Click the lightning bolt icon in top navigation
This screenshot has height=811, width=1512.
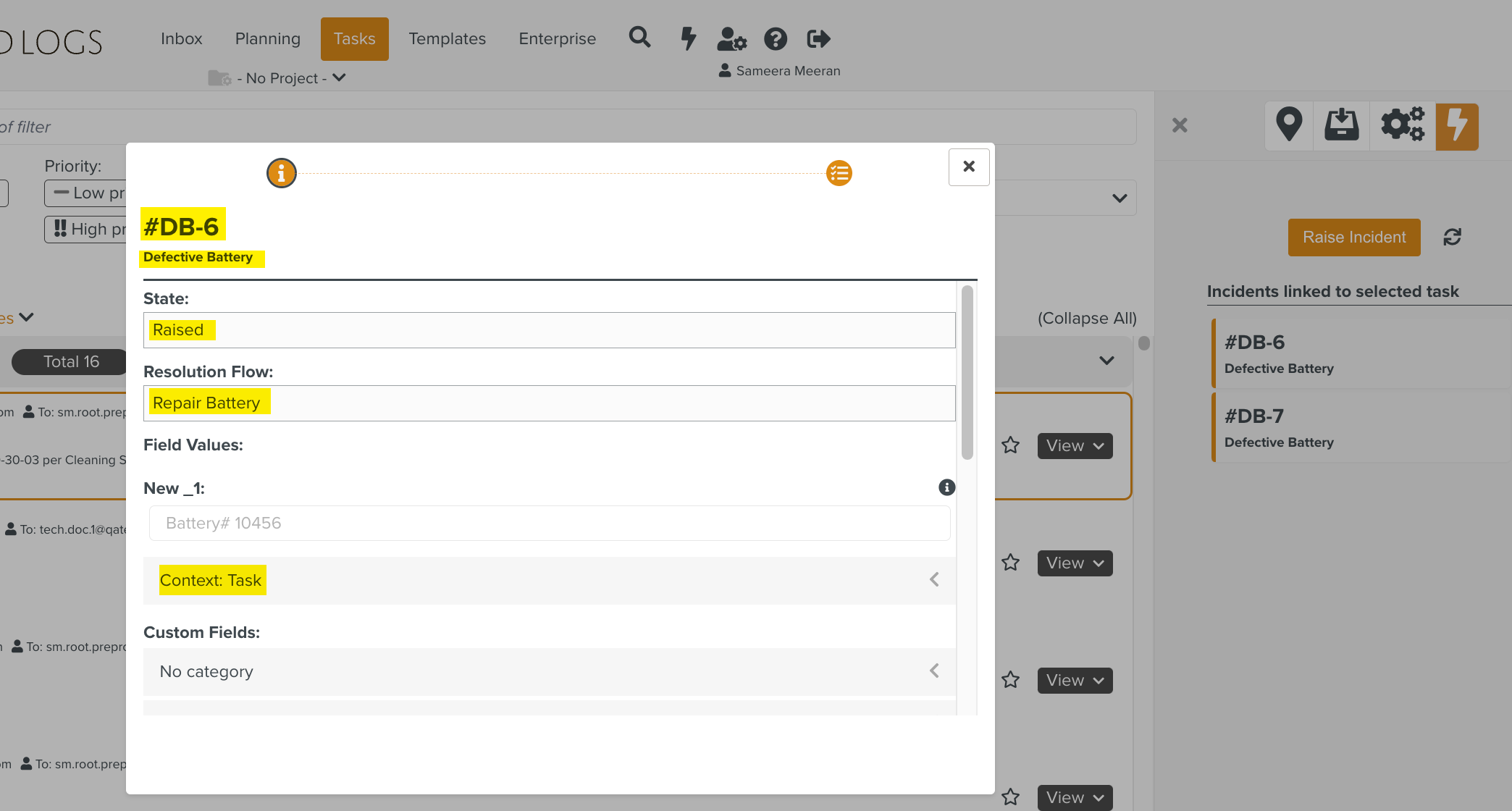coord(688,38)
